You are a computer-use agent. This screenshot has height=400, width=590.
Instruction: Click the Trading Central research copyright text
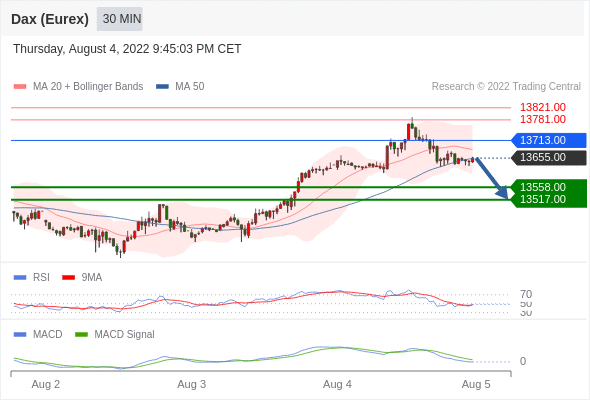(x=506, y=87)
